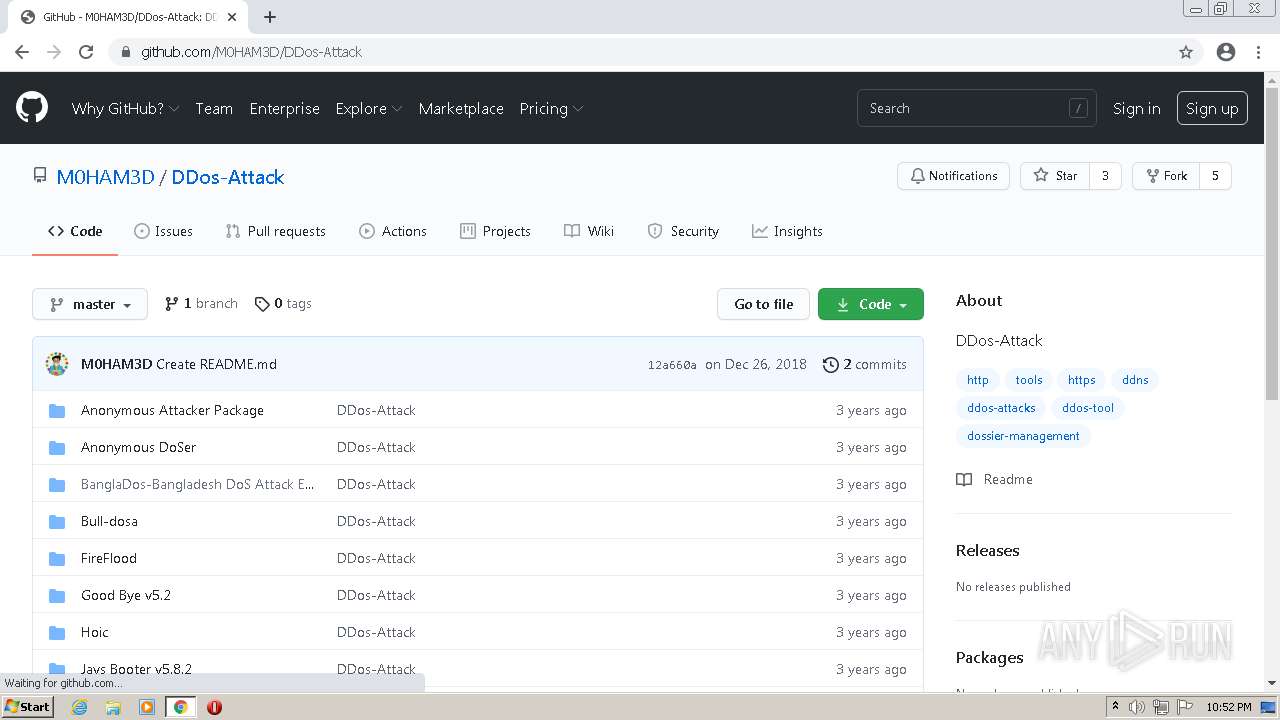Open Windows Explorer folder in taskbar
This screenshot has width=1280, height=720.
click(x=113, y=707)
